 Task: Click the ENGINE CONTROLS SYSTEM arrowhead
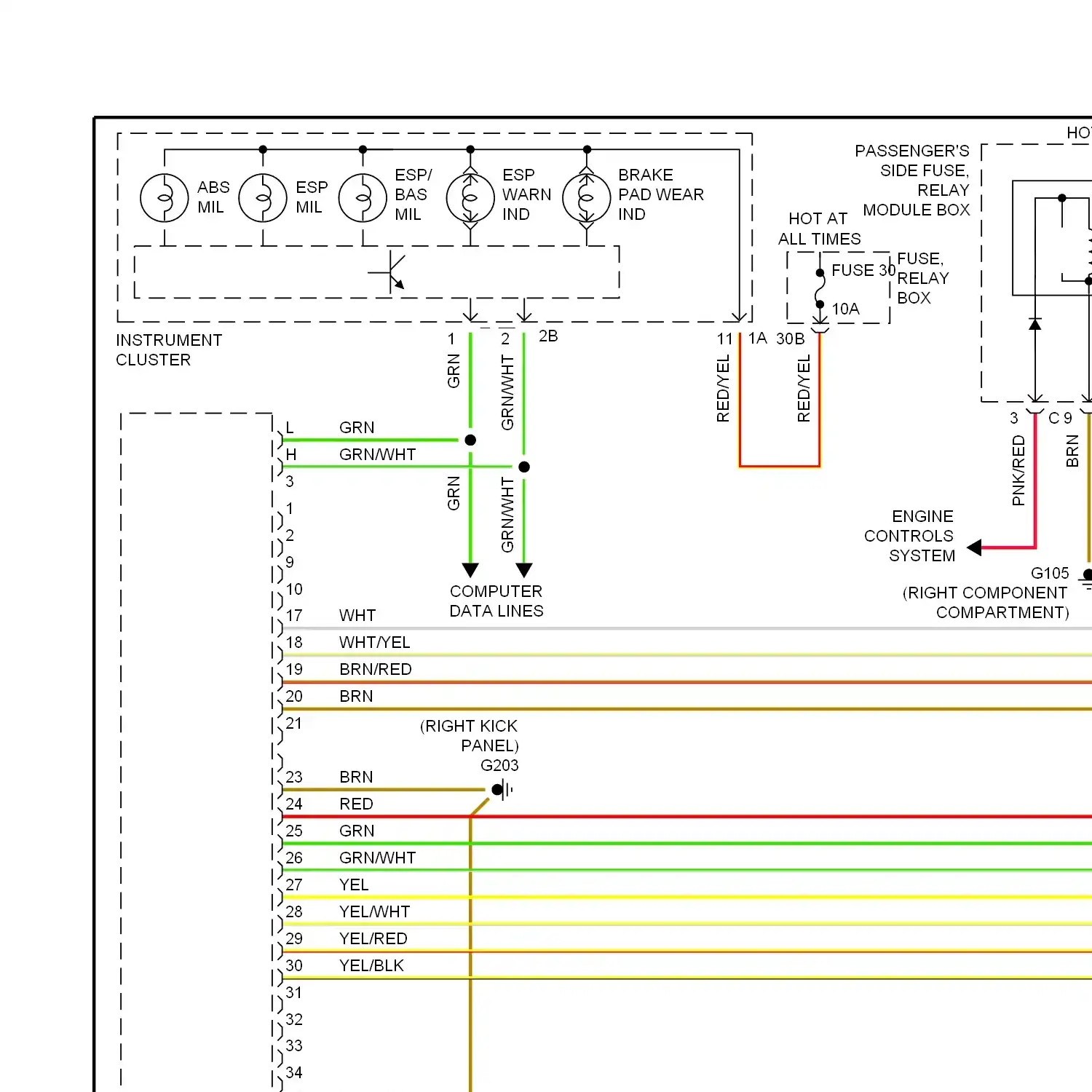(x=974, y=547)
